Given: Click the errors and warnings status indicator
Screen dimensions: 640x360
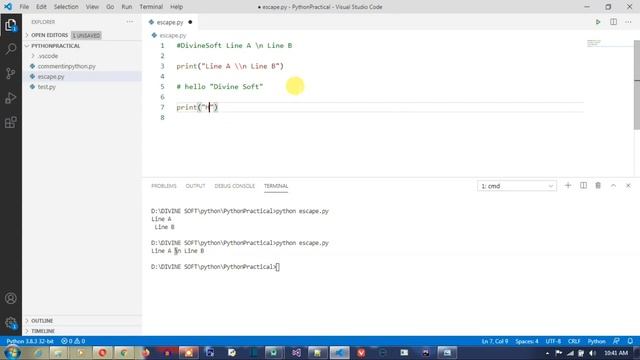Looking at the screenshot, I should pyautogui.click(x=73, y=341).
